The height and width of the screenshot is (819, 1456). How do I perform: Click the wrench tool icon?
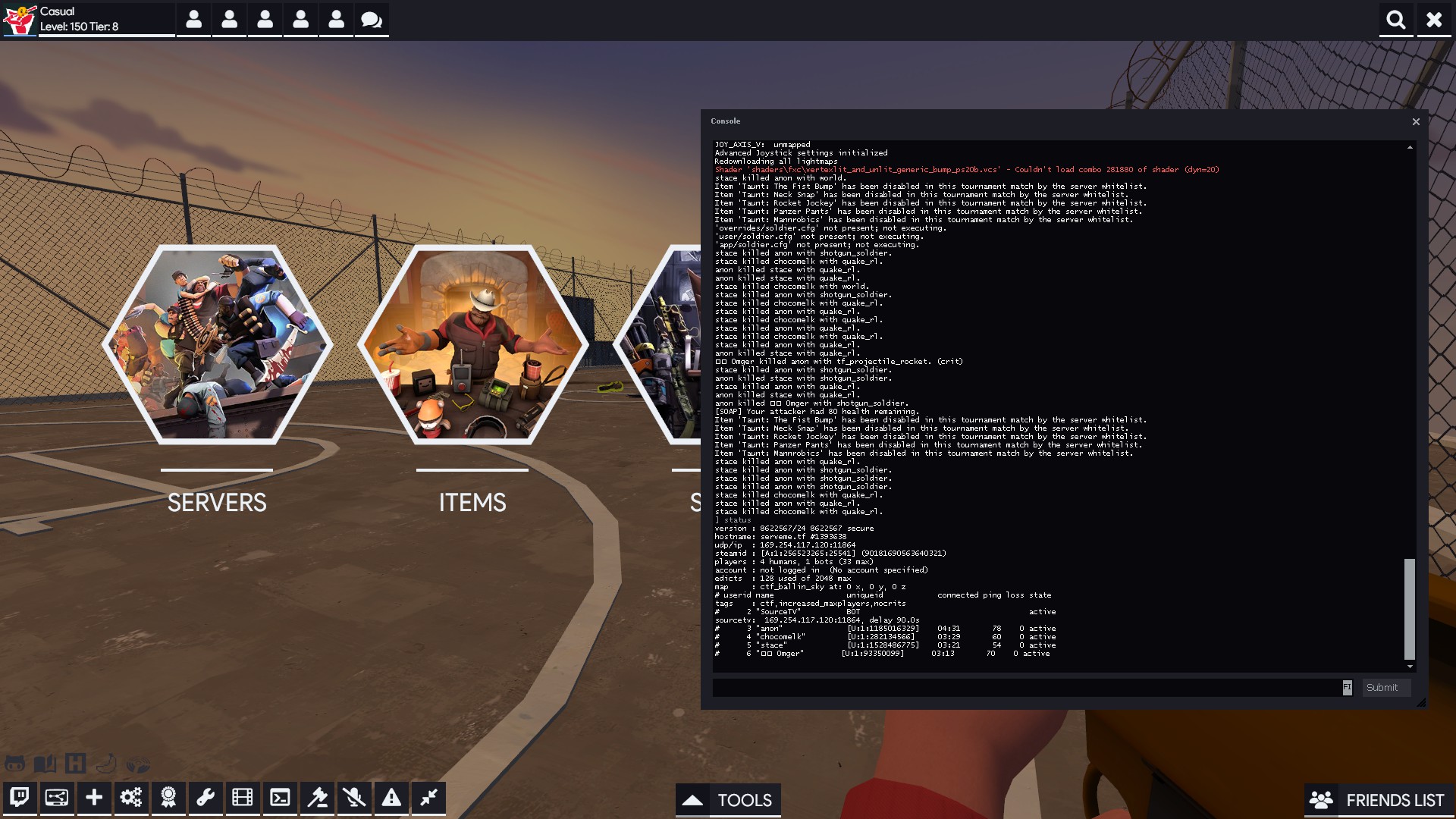point(206,798)
